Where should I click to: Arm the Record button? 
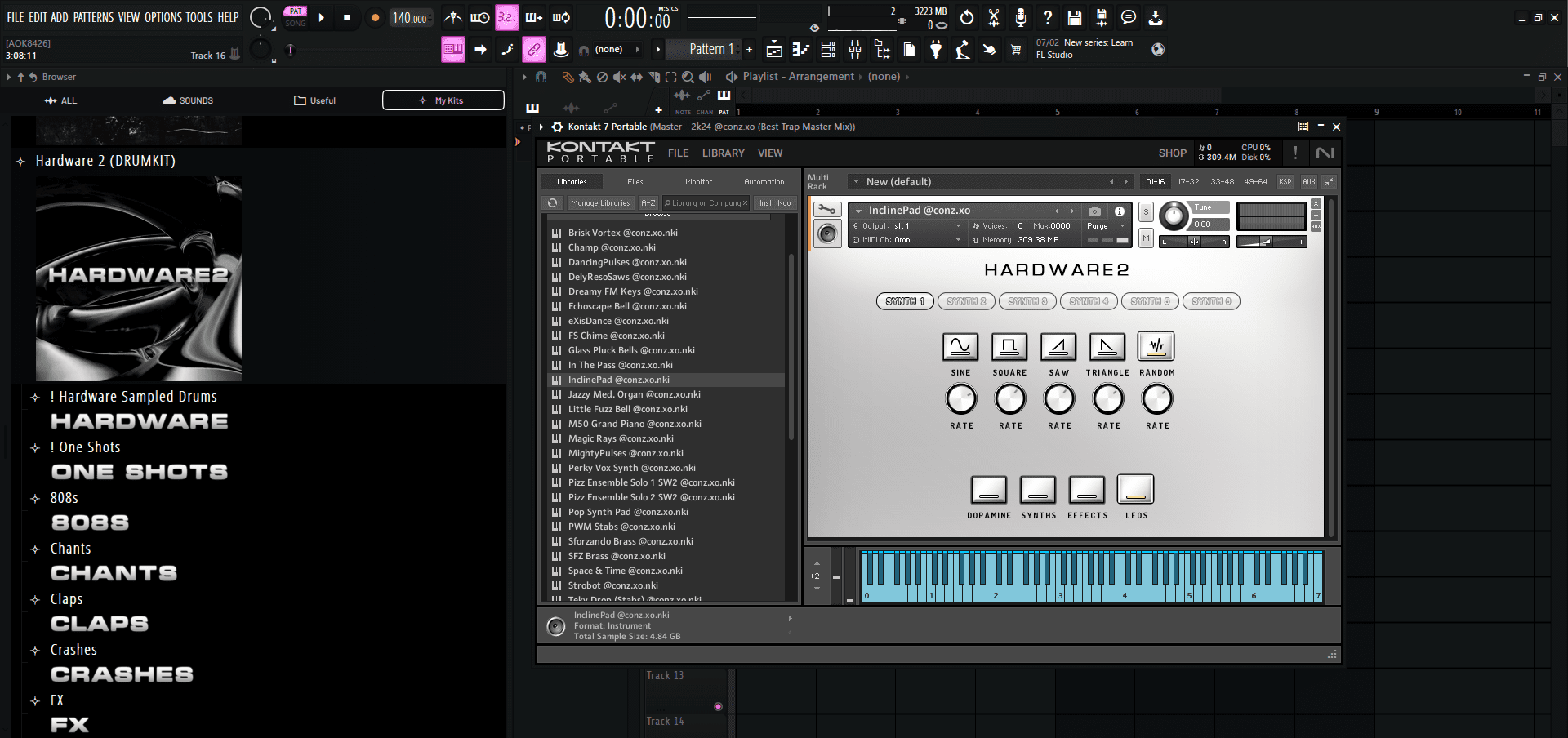(x=375, y=17)
